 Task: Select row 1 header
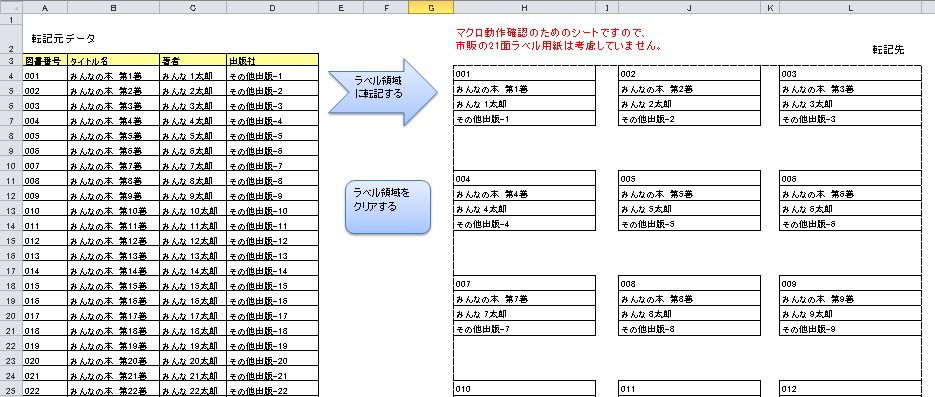[x=11, y=19]
